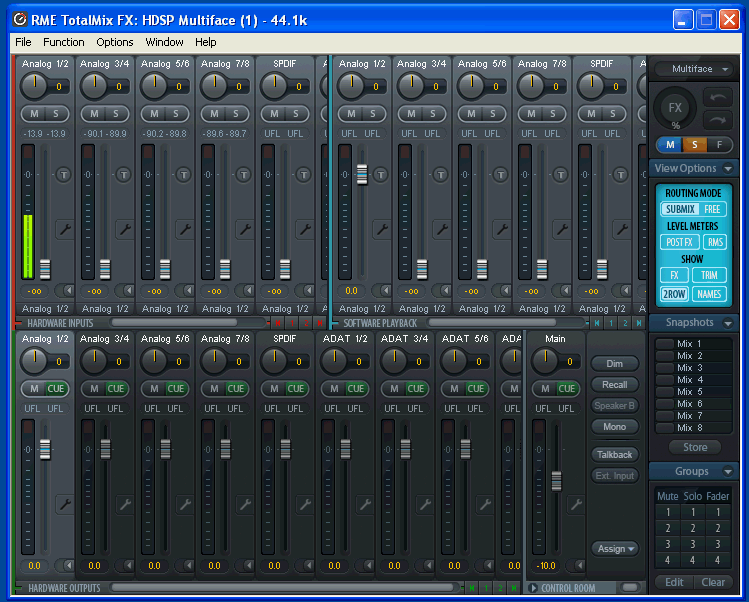This screenshot has width=749, height=602.
Task: Click the Mono button
Action: (615, 427)
